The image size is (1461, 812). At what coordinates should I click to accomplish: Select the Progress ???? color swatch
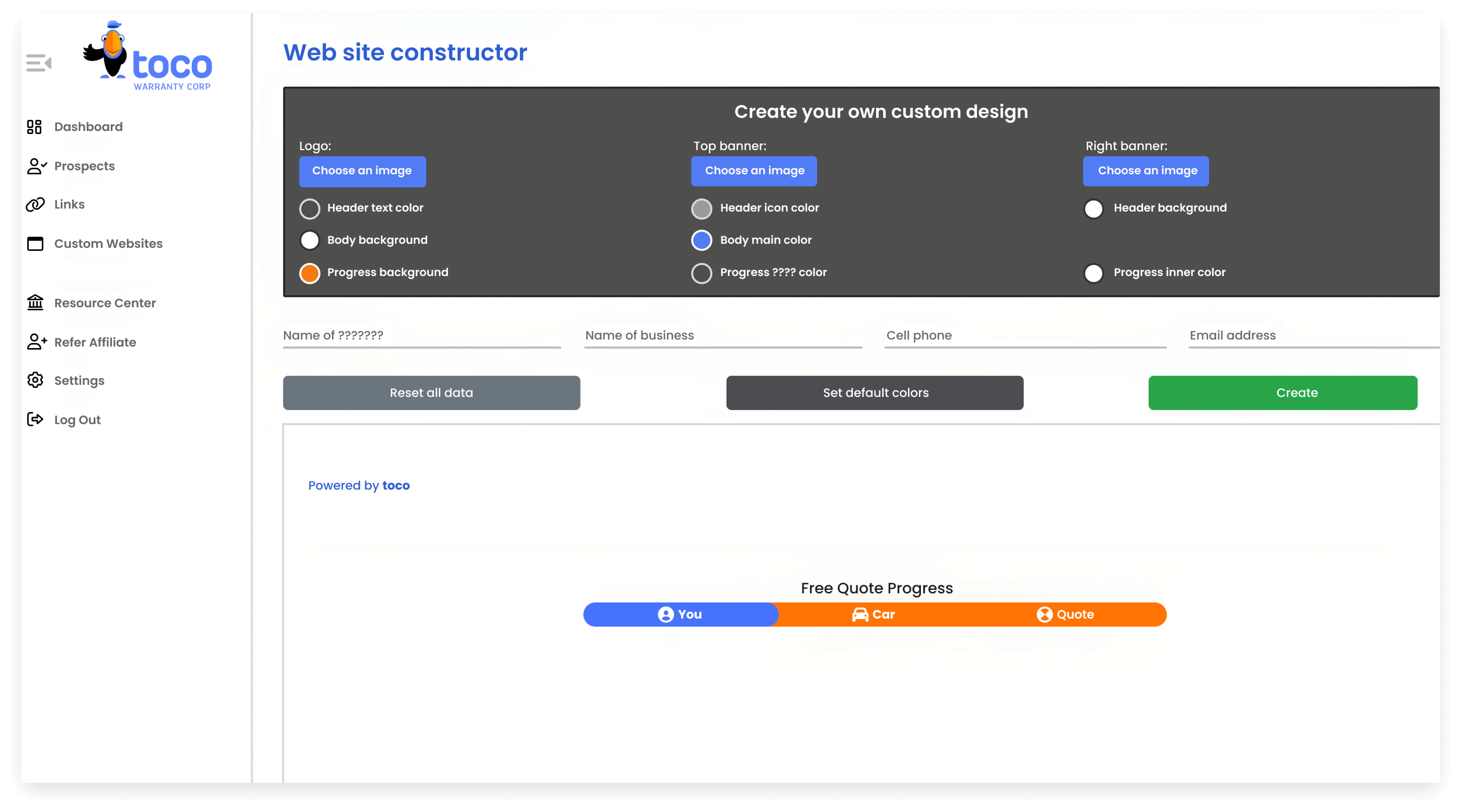point(702,273)
